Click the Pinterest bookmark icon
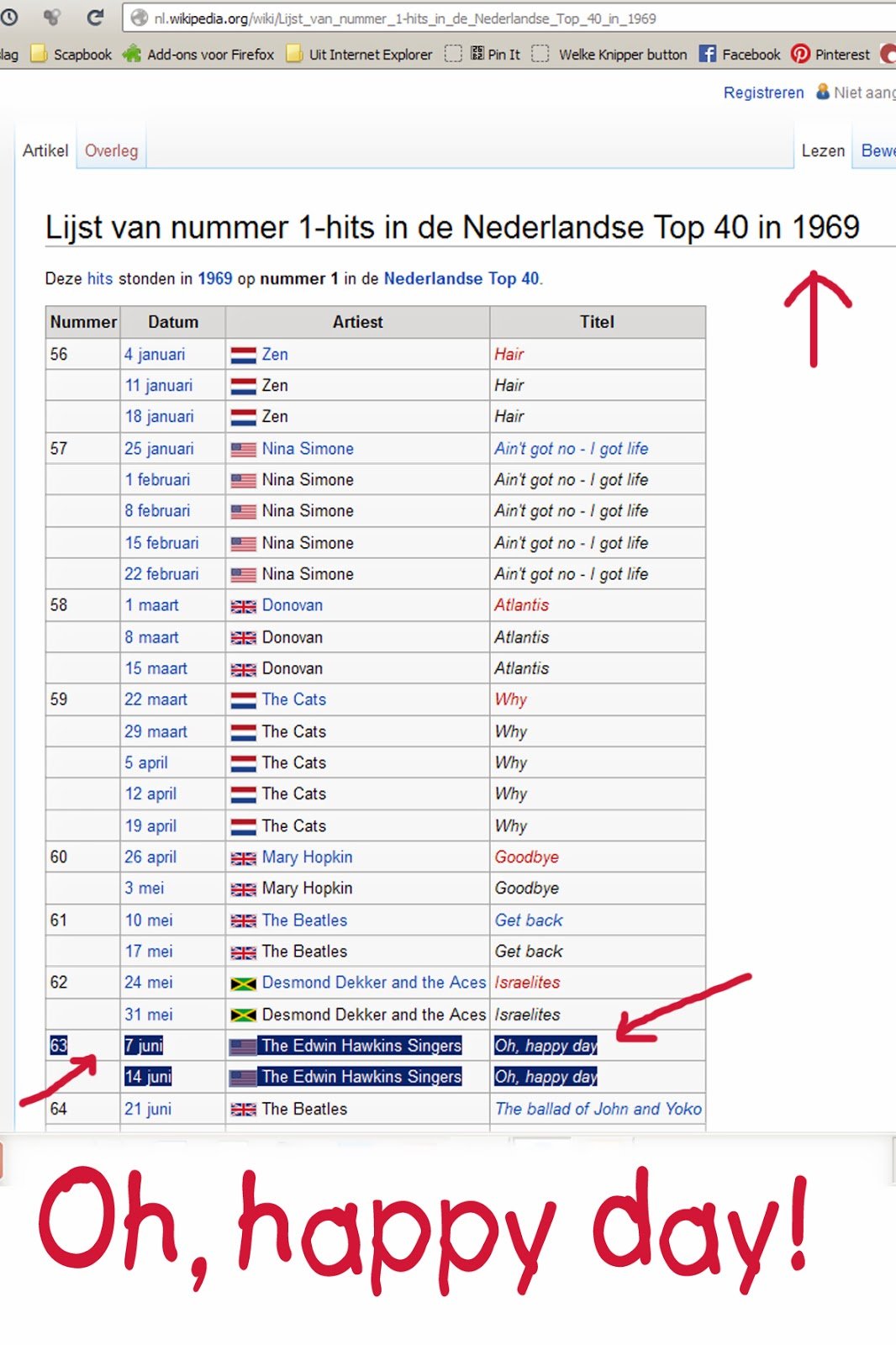 pos(800,54)
